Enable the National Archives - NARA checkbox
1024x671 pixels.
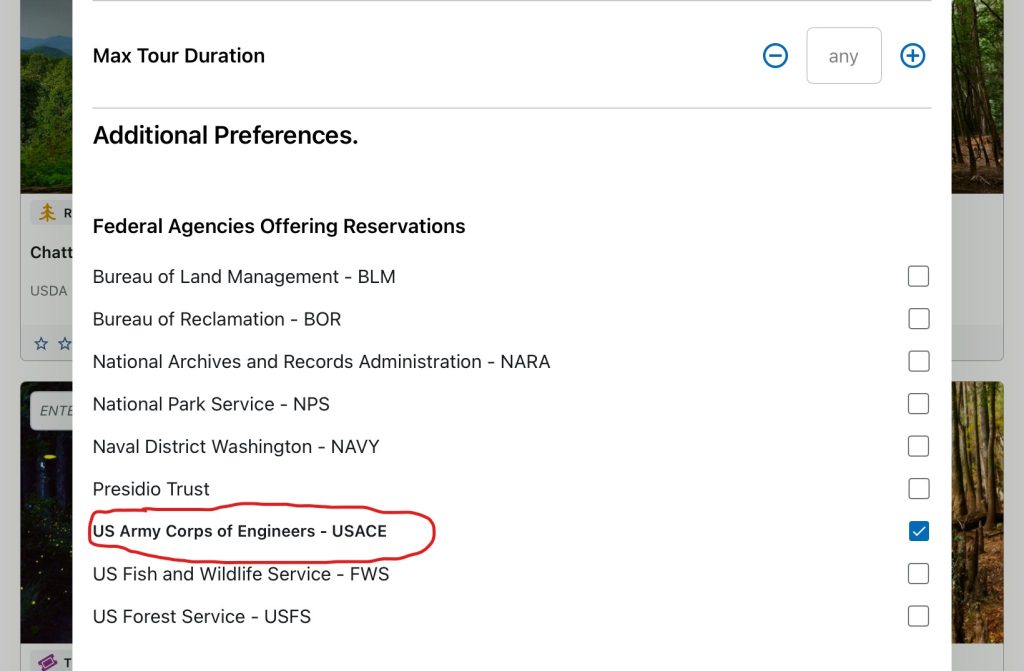point(918,361)
